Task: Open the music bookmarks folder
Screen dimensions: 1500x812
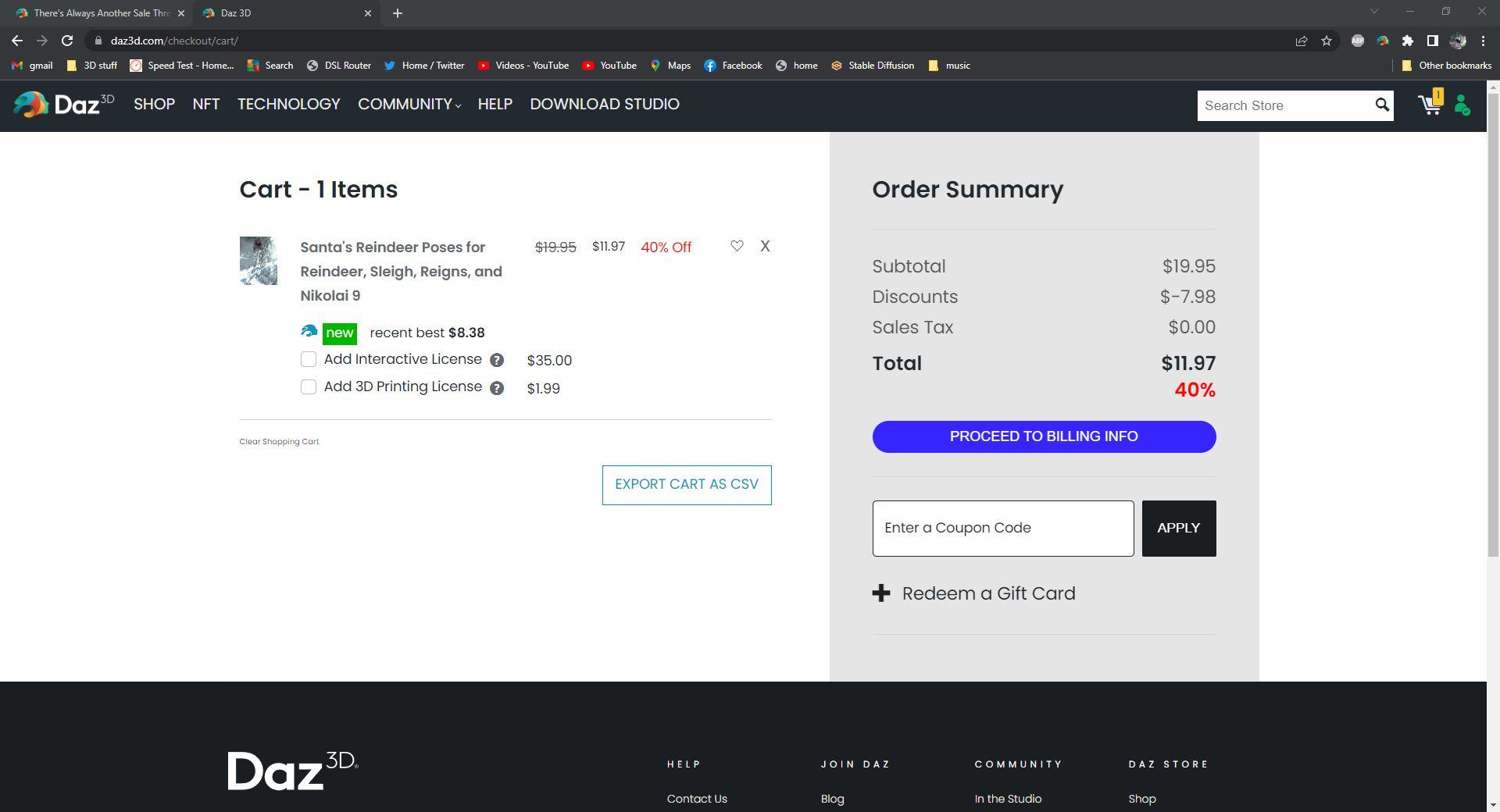Action: tap(949, 66)
